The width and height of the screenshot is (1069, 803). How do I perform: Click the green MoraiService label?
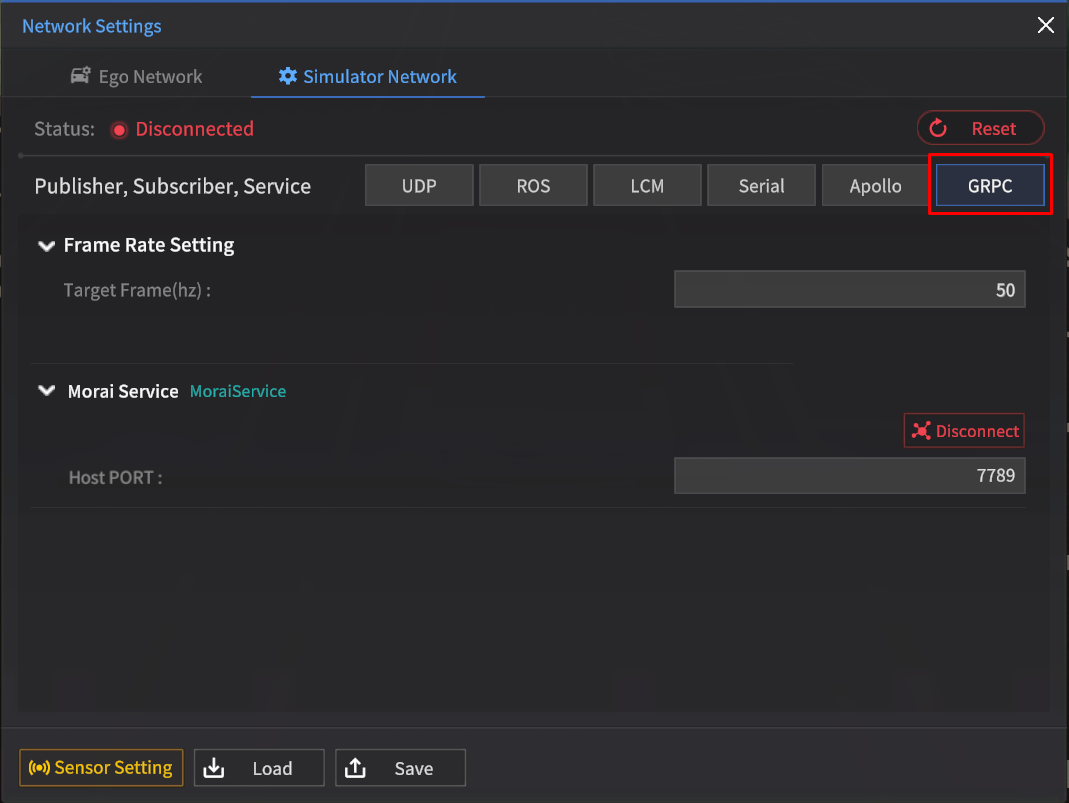pos(238,392)
